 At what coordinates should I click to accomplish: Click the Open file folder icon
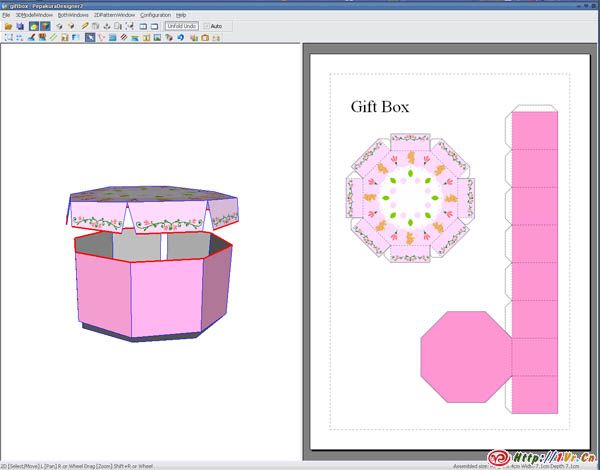tap(8, 26)
